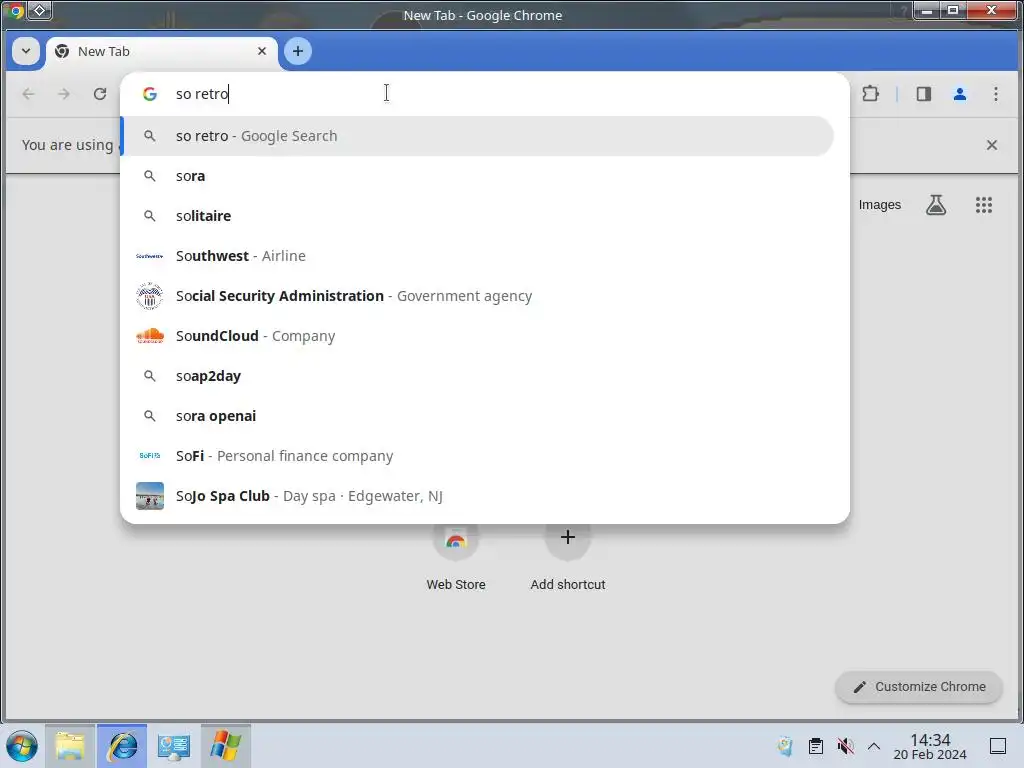
Task: Click the Social Security Administration seal icon
Action: coord(150,296)
